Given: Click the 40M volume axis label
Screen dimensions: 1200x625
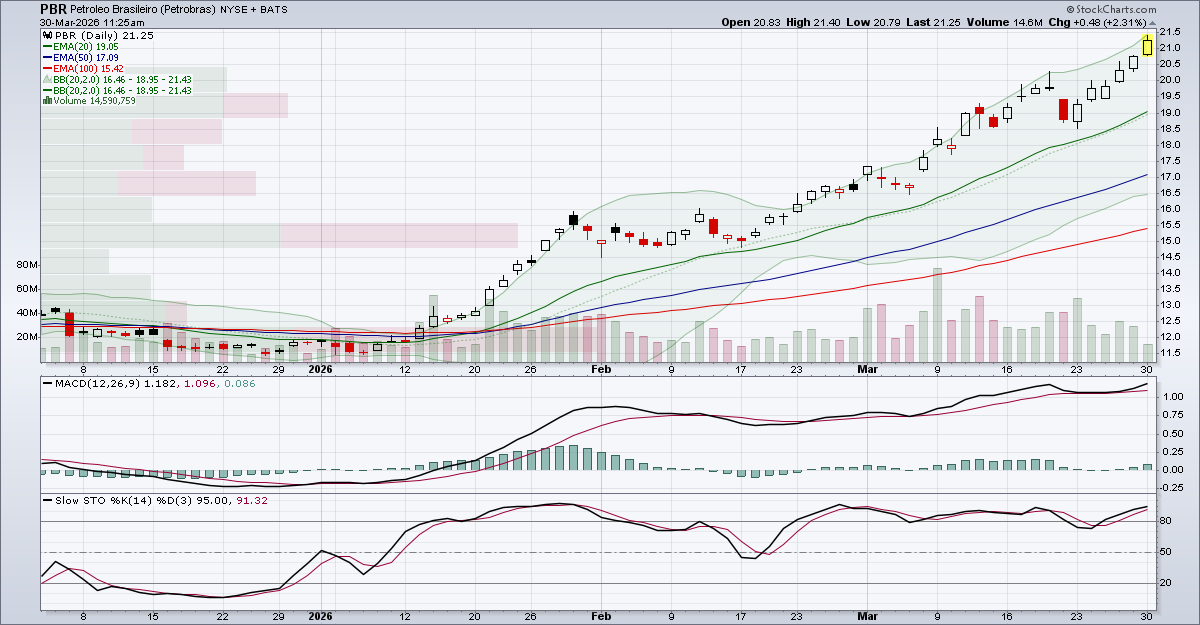Looking at the screenshot, I should click(27, 313).
